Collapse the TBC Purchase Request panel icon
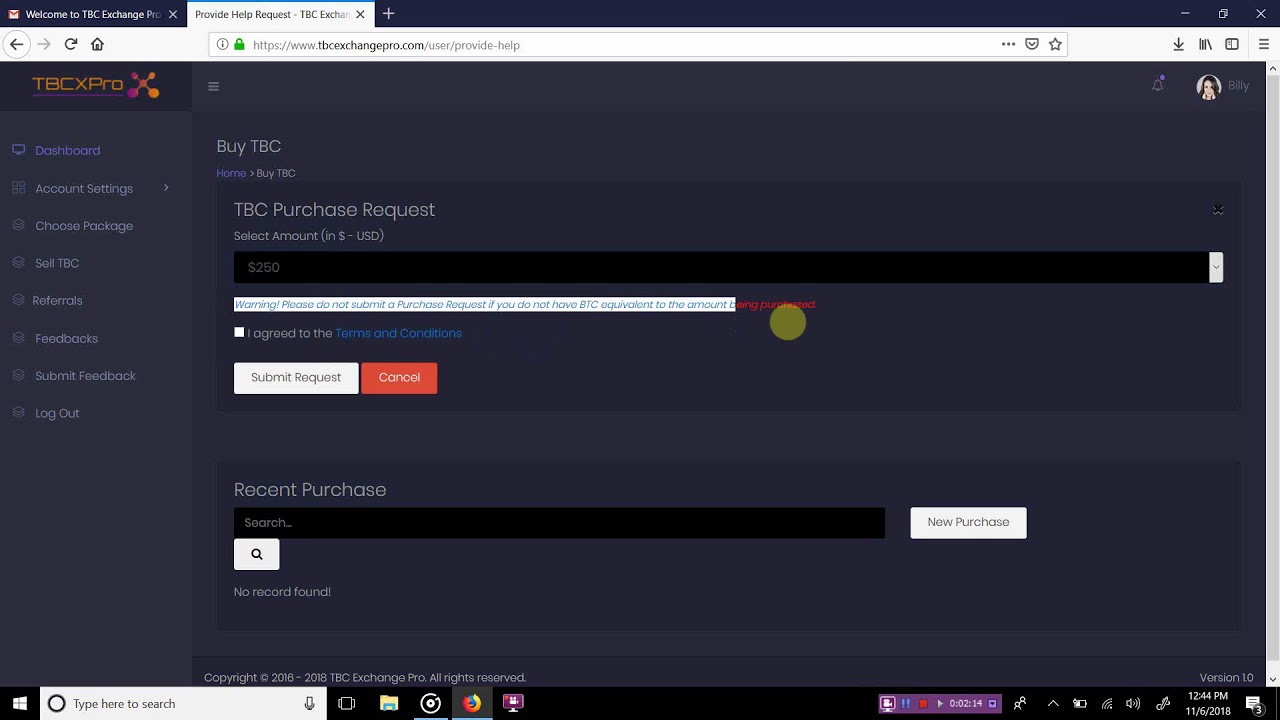 [x=1218, y=210]
